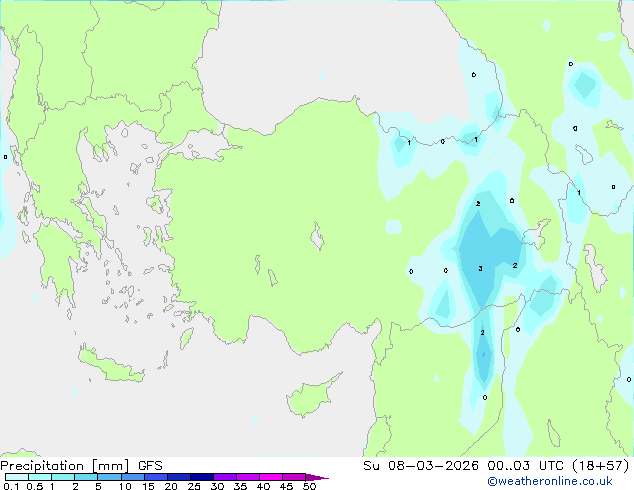This screenshot has height=490, width=634.
Task: Click the 25 mm dark blue legend swatch
Action: pyautogui.click(x=202, y=477)
